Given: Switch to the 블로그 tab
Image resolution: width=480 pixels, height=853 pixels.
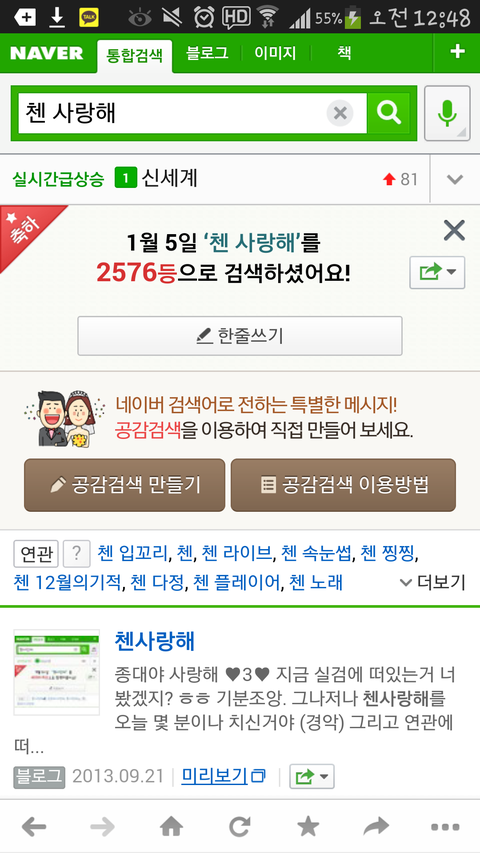Looking at the screenshot, I should click(207, 53).
